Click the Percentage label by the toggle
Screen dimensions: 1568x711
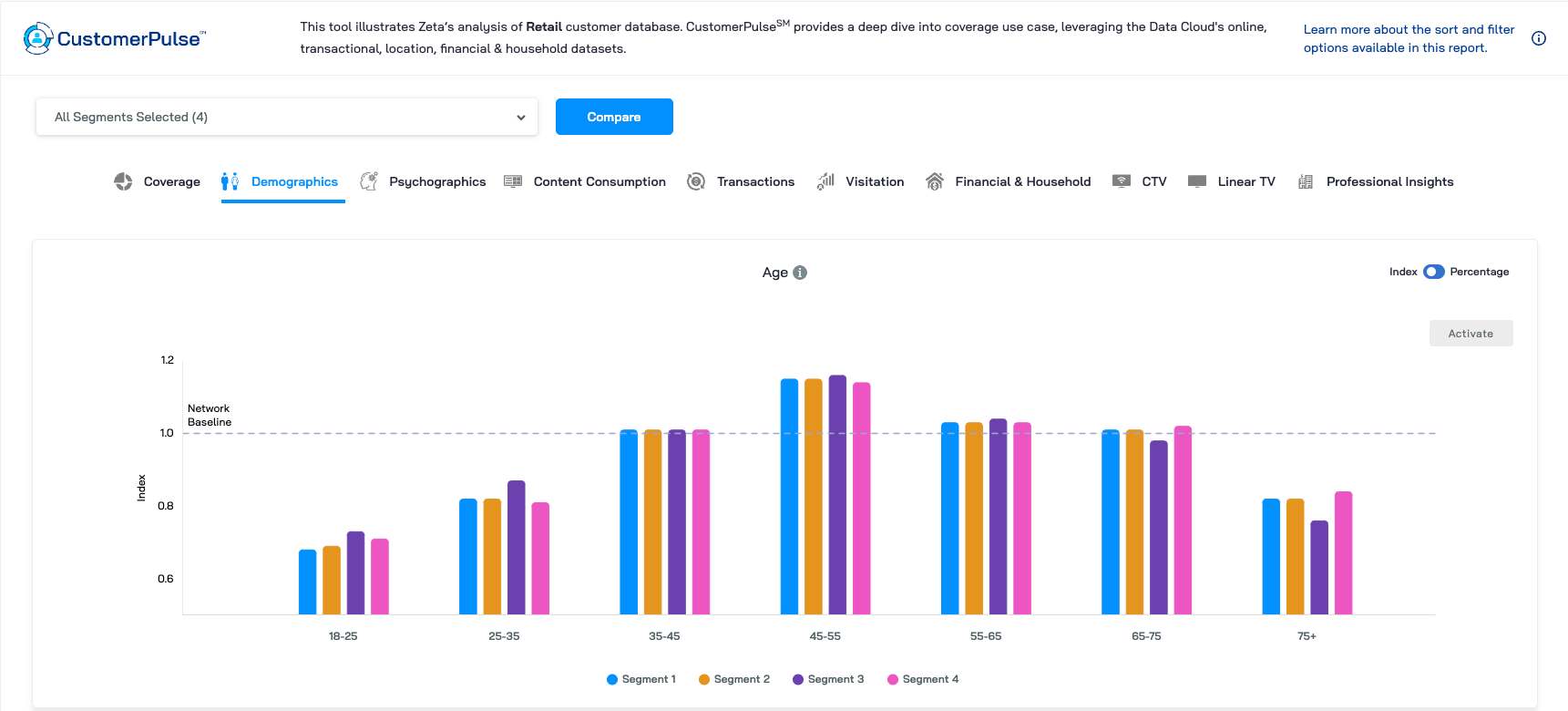pos(1479,272)
